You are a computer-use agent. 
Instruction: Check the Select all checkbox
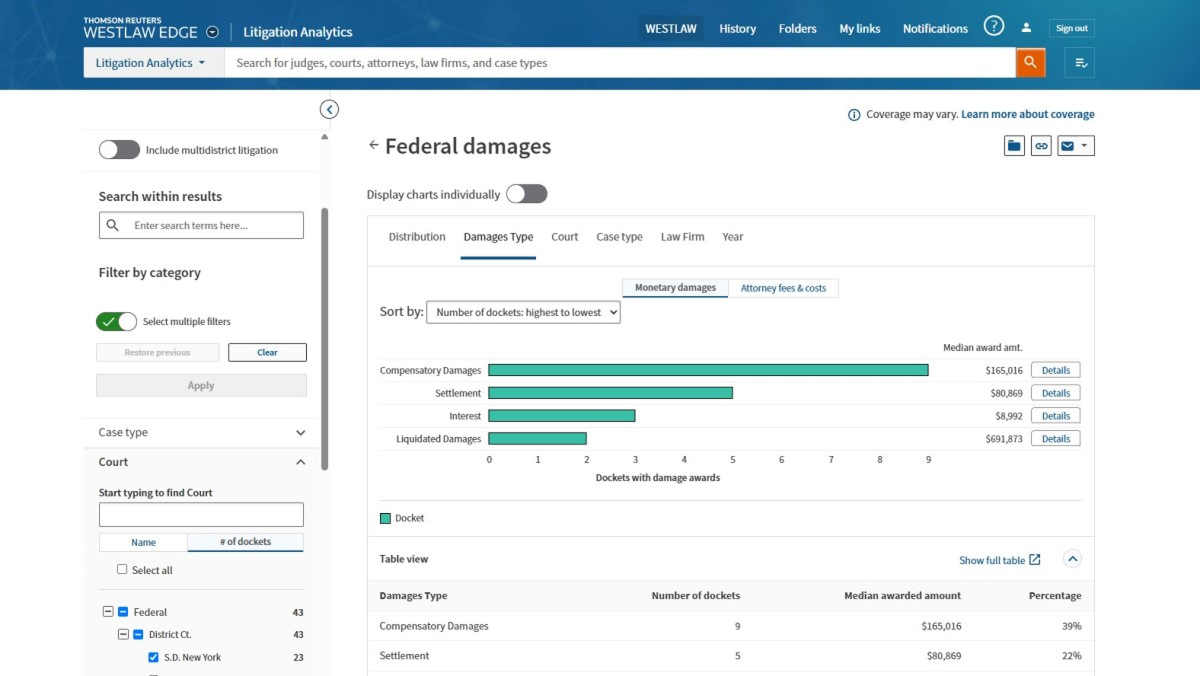pos(122,569)
